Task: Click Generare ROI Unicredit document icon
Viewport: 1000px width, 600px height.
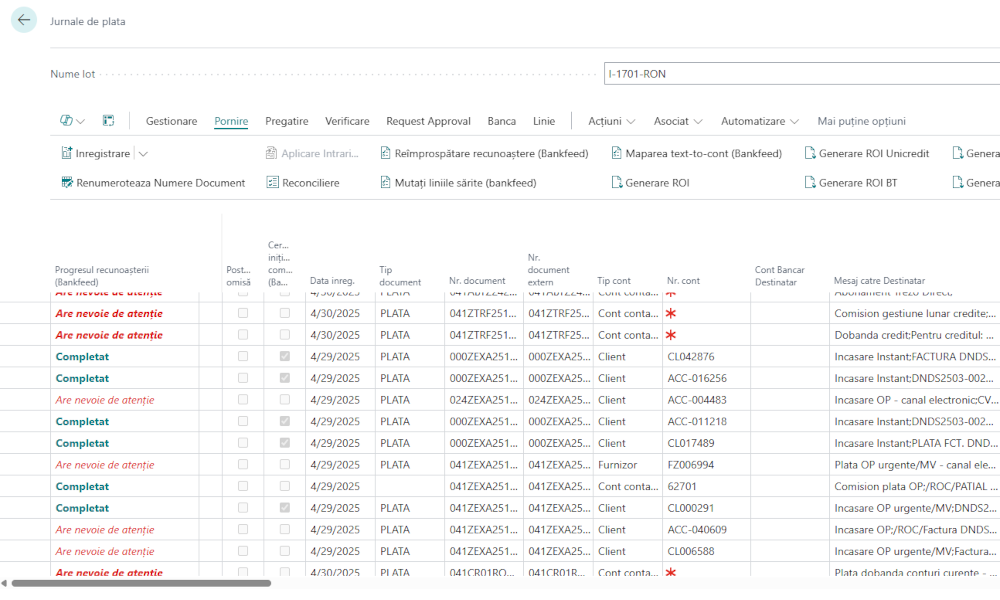Action: 810,153
